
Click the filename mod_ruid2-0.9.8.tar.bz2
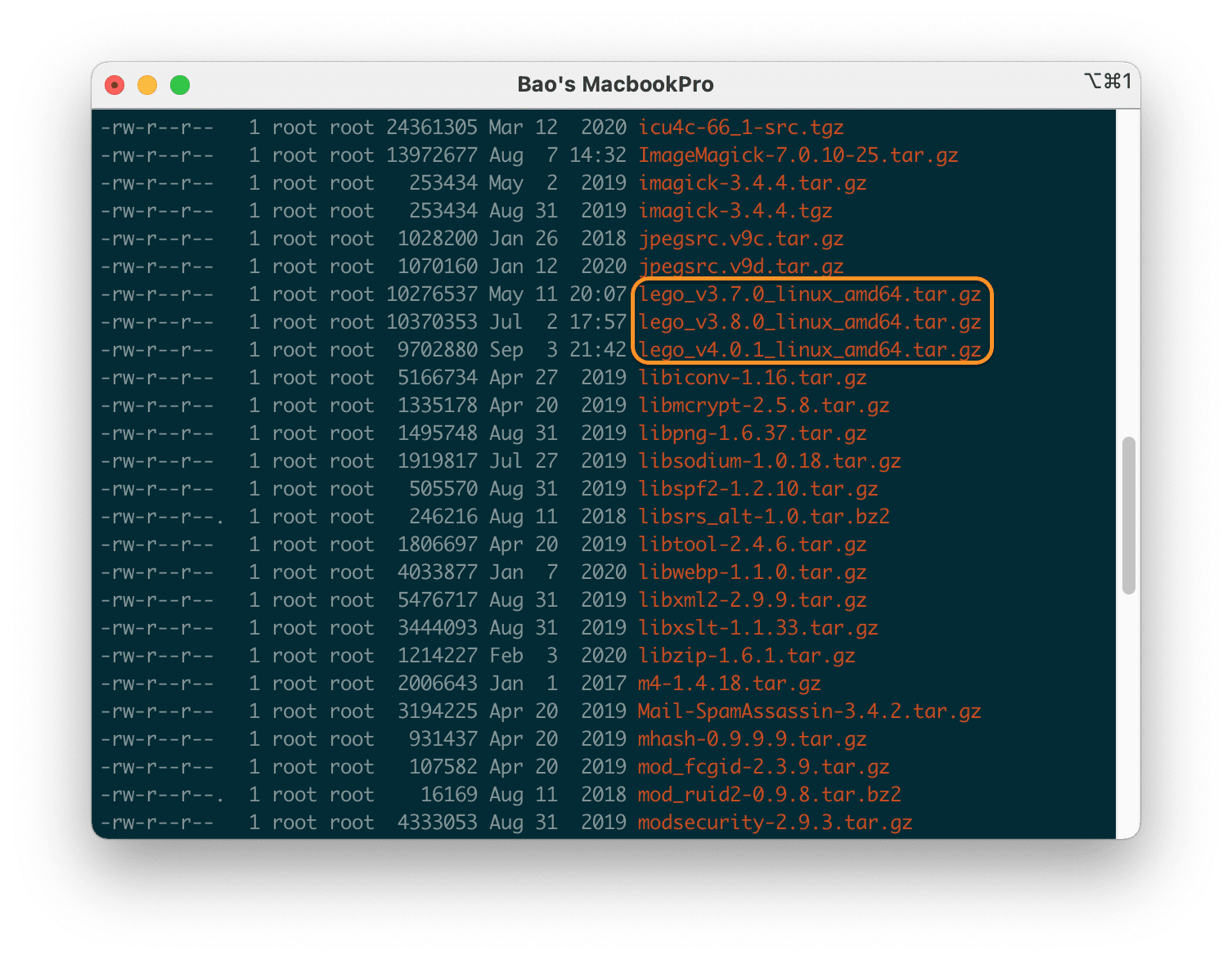[x=769, y=796]
